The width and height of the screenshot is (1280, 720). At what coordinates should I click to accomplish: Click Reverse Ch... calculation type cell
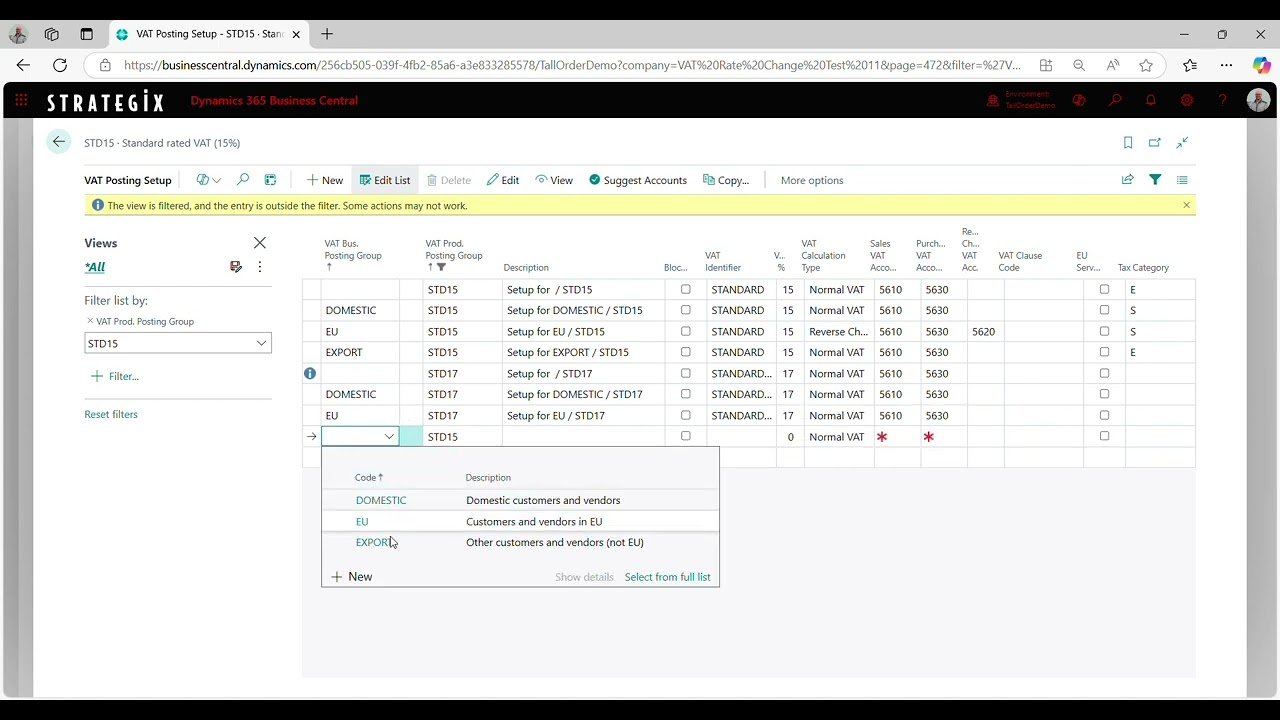(838, 331)
